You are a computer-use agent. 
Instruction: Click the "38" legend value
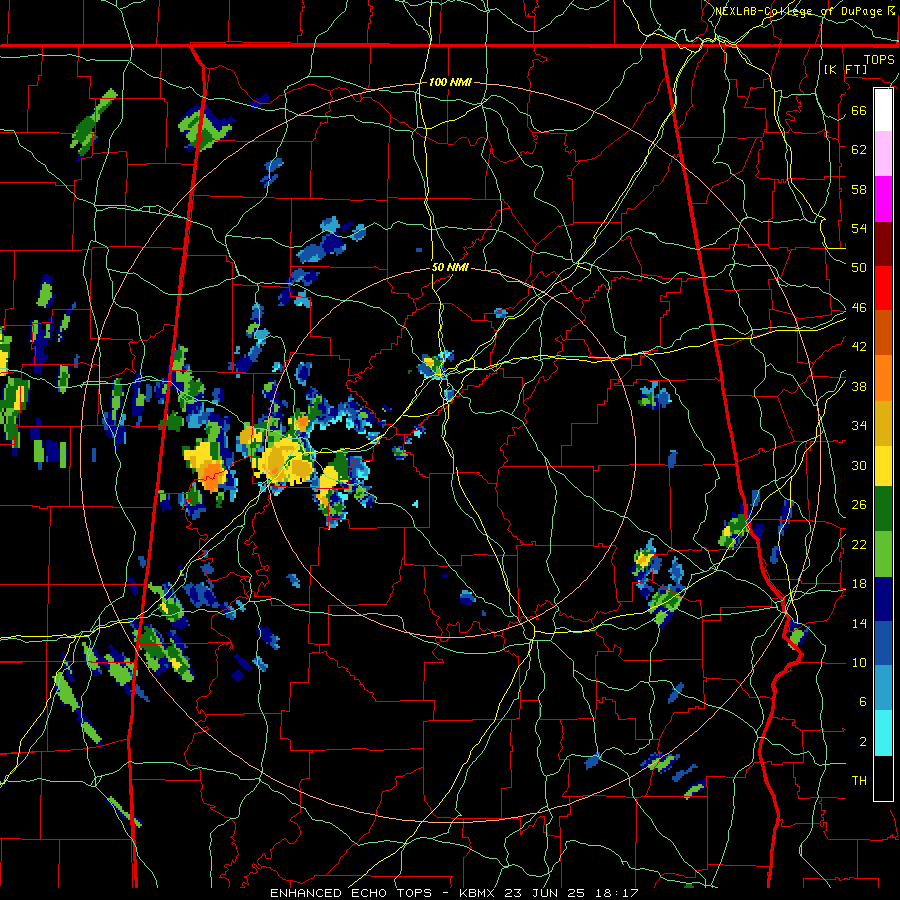pyautogui.click(x=859, y=386)
